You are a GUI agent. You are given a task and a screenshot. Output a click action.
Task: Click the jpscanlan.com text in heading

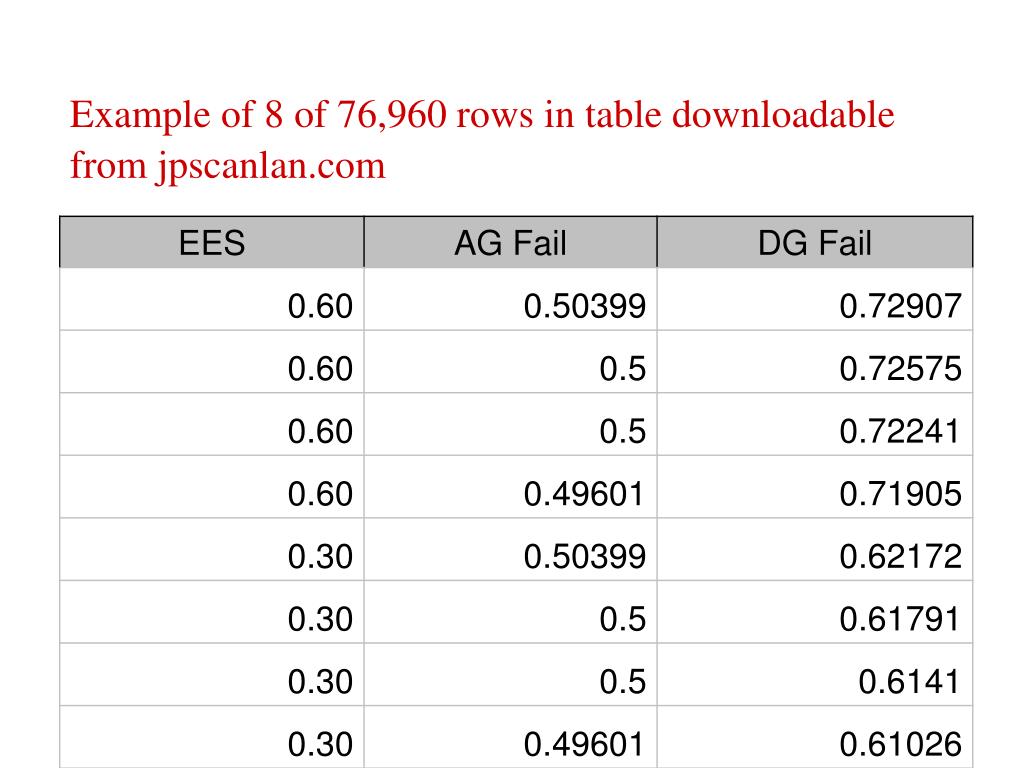pyautogui.click(x=271, y=166)
